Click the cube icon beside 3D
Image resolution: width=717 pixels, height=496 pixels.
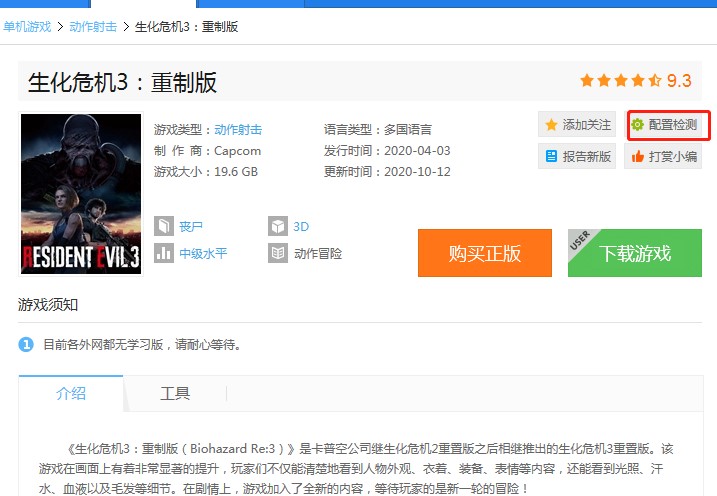coord(278,226)
